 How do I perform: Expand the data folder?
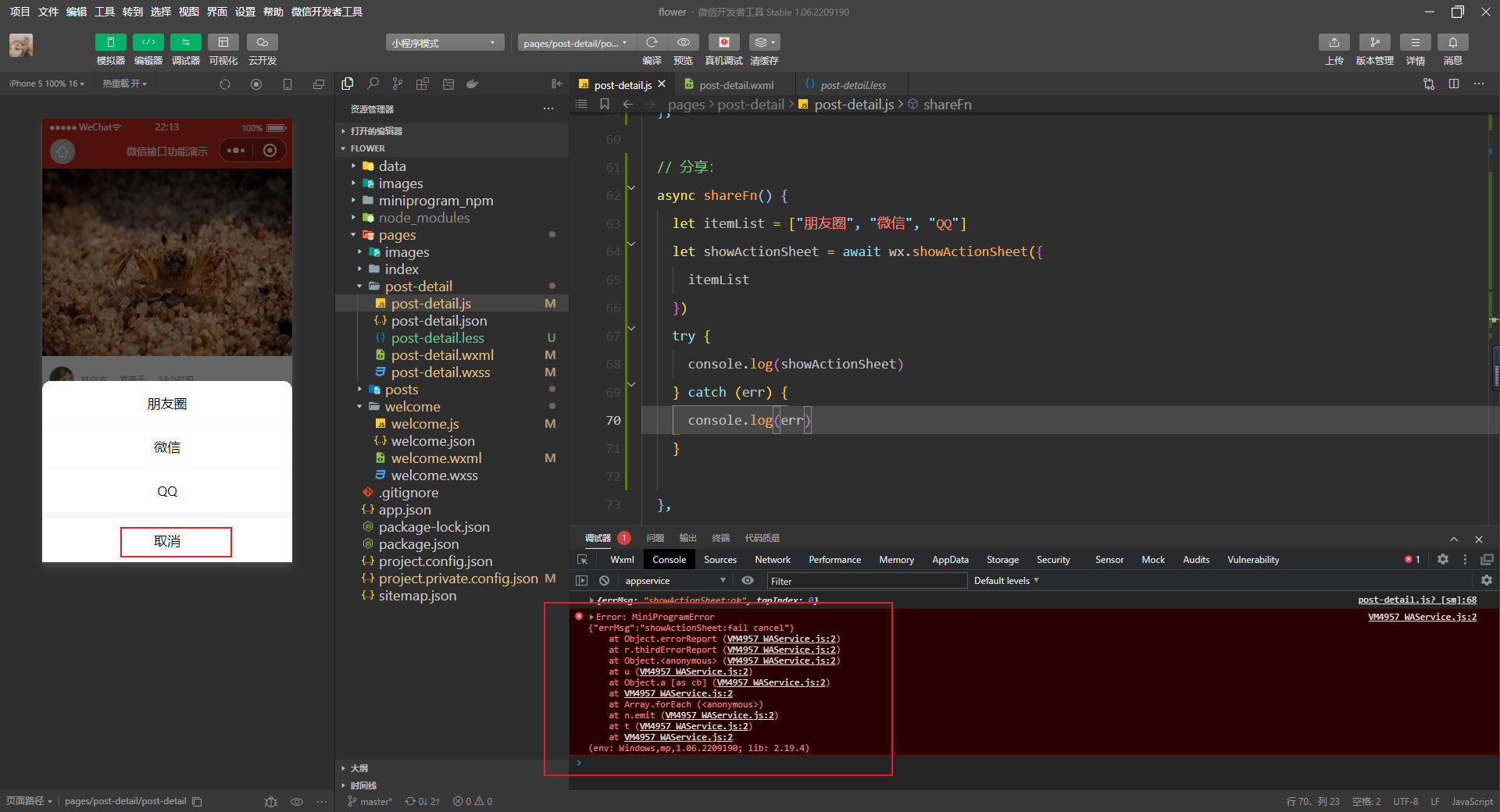tap(452, 166)
